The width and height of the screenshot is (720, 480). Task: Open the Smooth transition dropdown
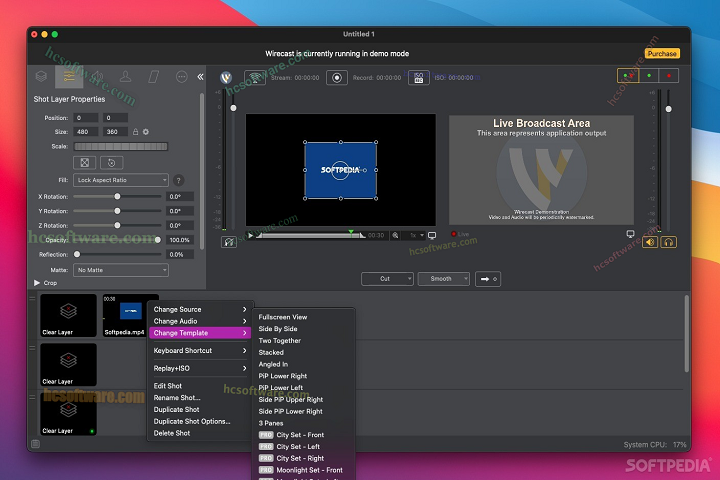click(444, 279)
